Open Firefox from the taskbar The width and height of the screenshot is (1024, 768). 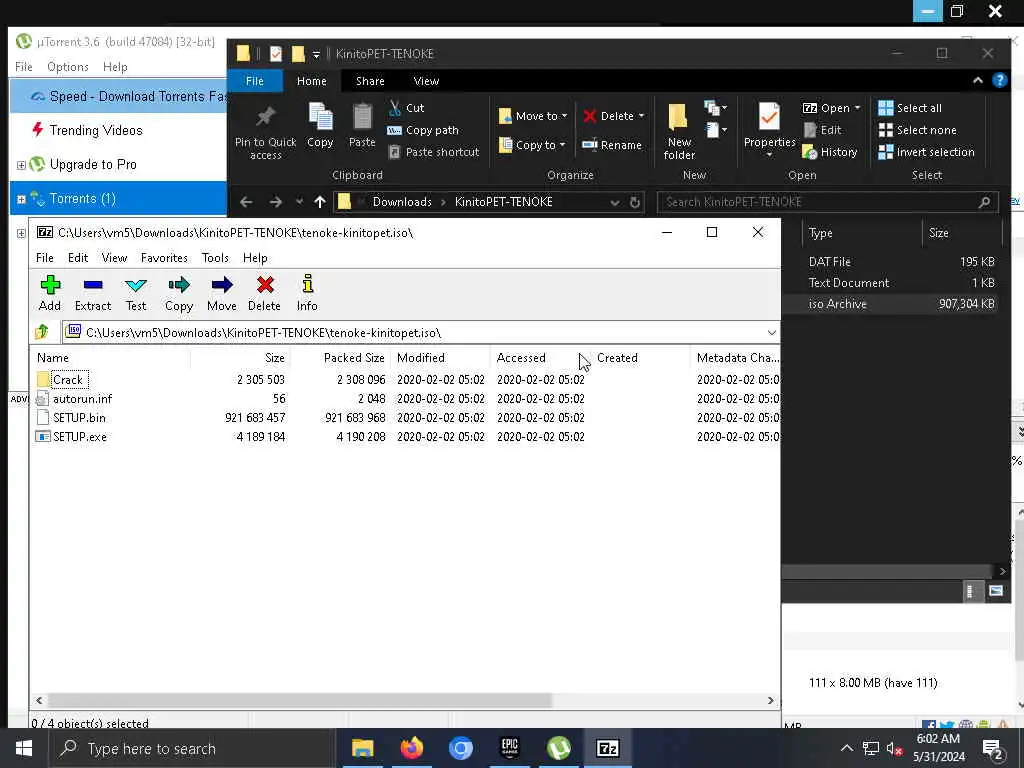(412, 748)
